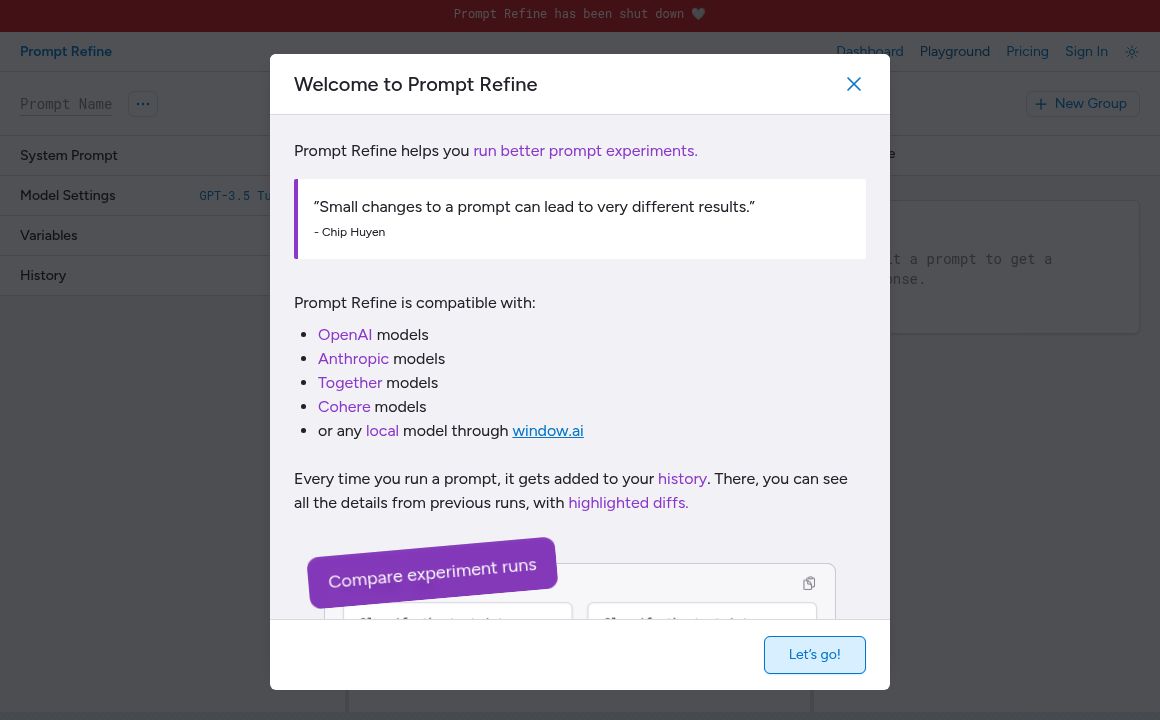Click the Prompt Refine logo text
This screenshot has height=720, width=1160.
click(66, 51)
